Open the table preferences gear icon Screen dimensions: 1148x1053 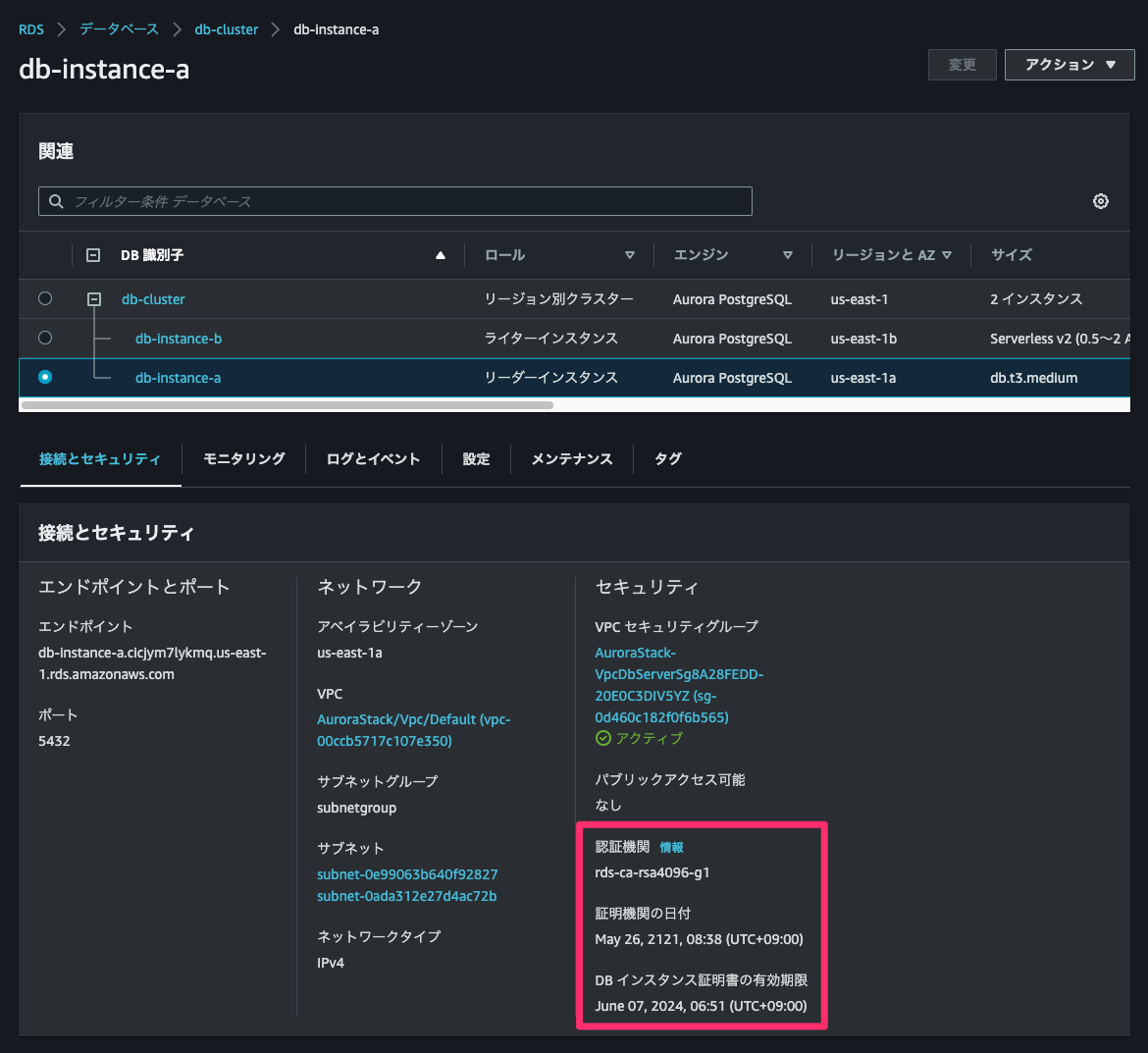(x=1100, y=200)
